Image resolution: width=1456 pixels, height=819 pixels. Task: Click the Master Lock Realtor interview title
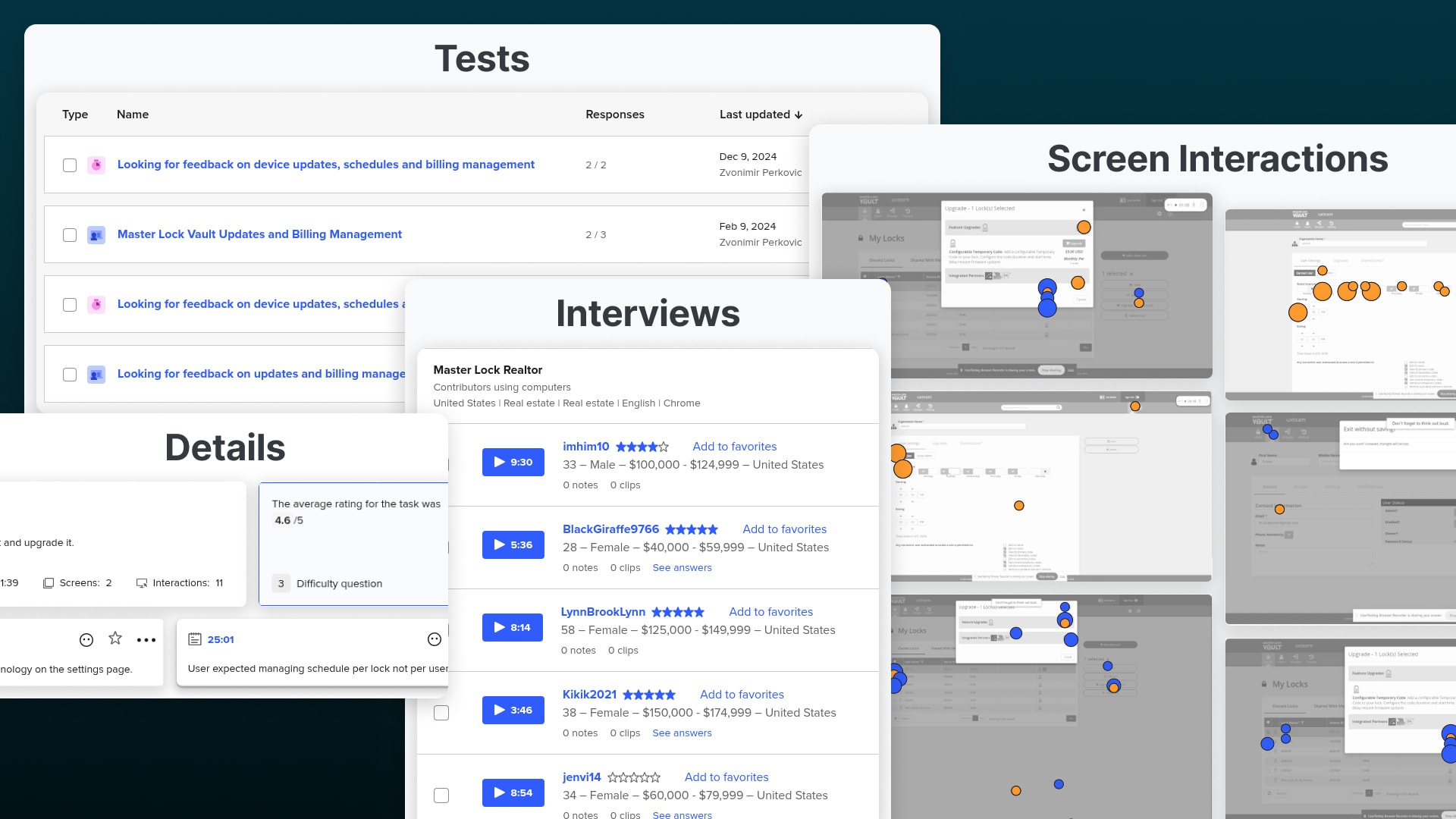(x=488, y=370)
